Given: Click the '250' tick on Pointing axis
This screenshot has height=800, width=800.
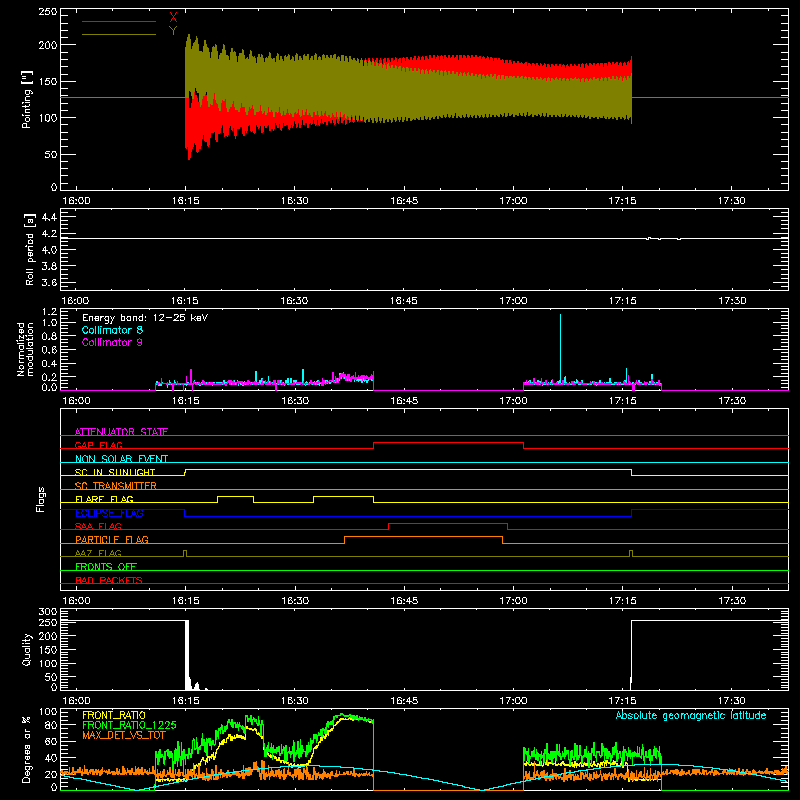Looking at the screenshot, I should coord(47,12).
